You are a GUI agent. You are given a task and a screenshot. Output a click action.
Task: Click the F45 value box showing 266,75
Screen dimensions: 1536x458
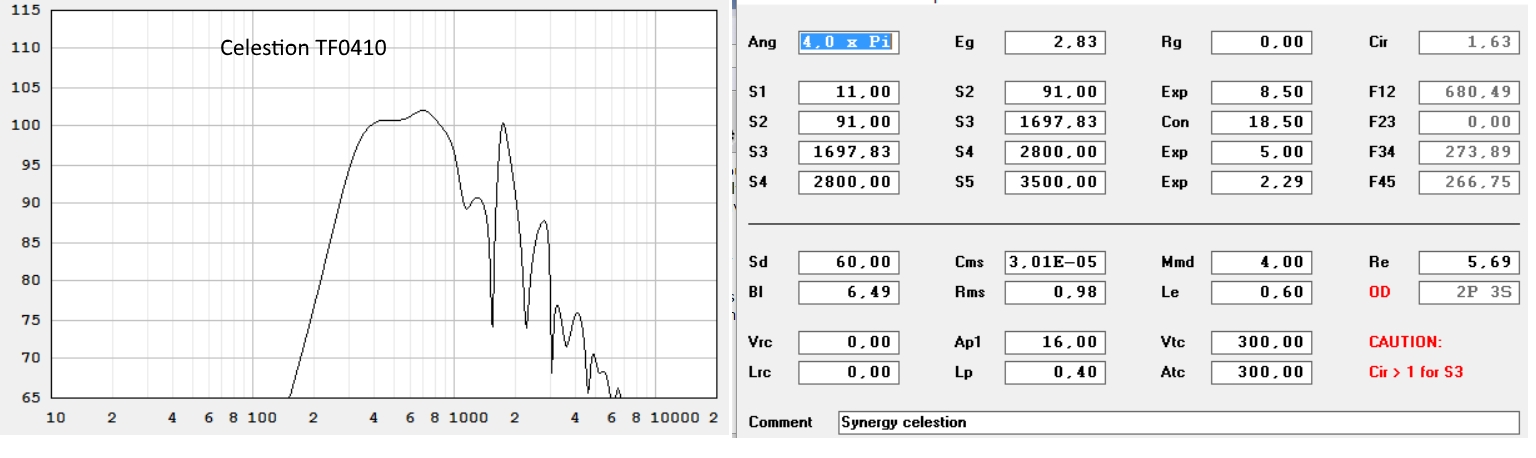pos(1469,183)
